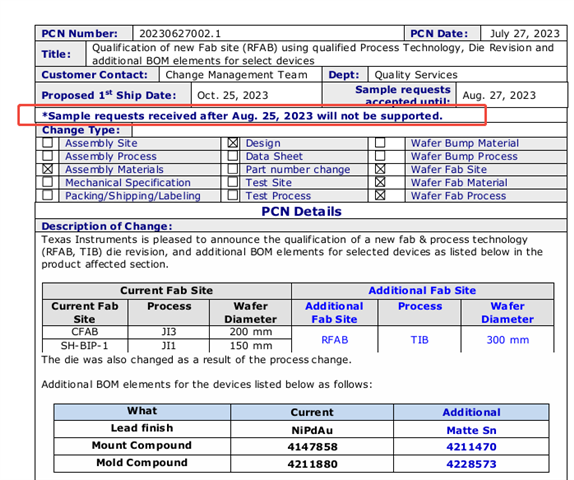The image size is (574, 480).
Task: Click the Change Type label
Action: coord(81,130)
